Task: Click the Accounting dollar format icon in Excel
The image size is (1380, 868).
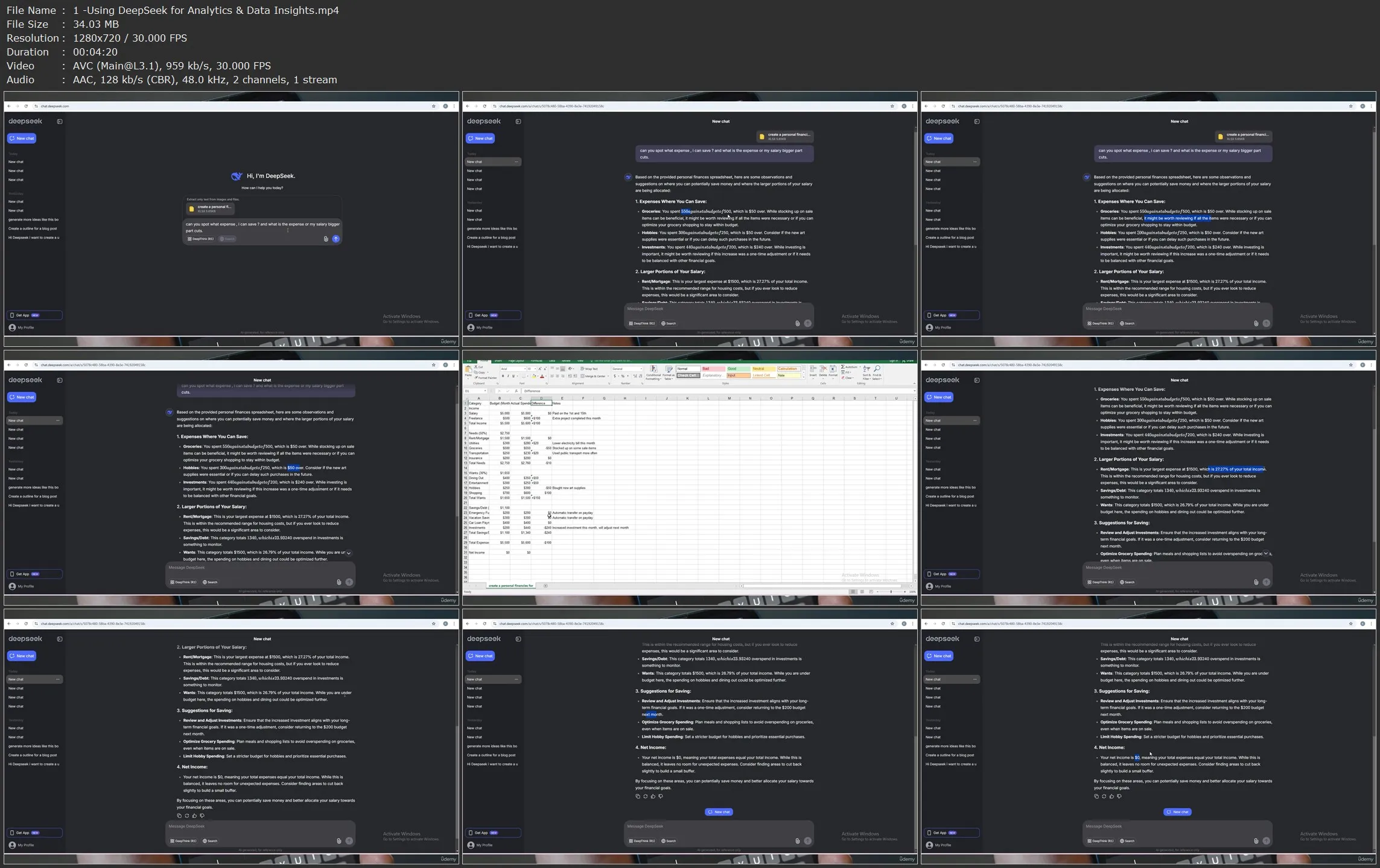Action: [x=615, y=376]
